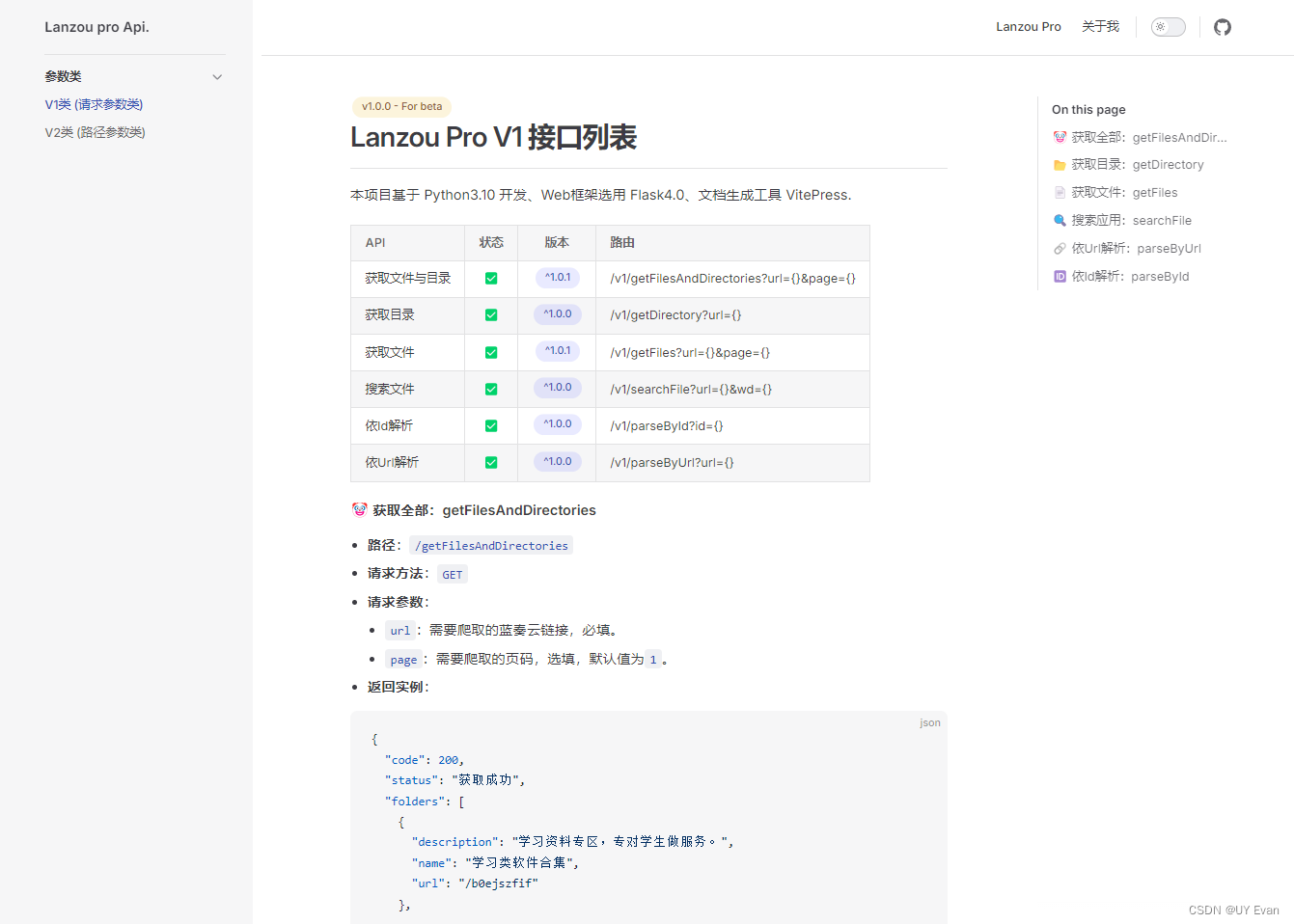Select the /v1/getFiles?url={}&page={} route cell
The image size is (1294, 924).
732,353
